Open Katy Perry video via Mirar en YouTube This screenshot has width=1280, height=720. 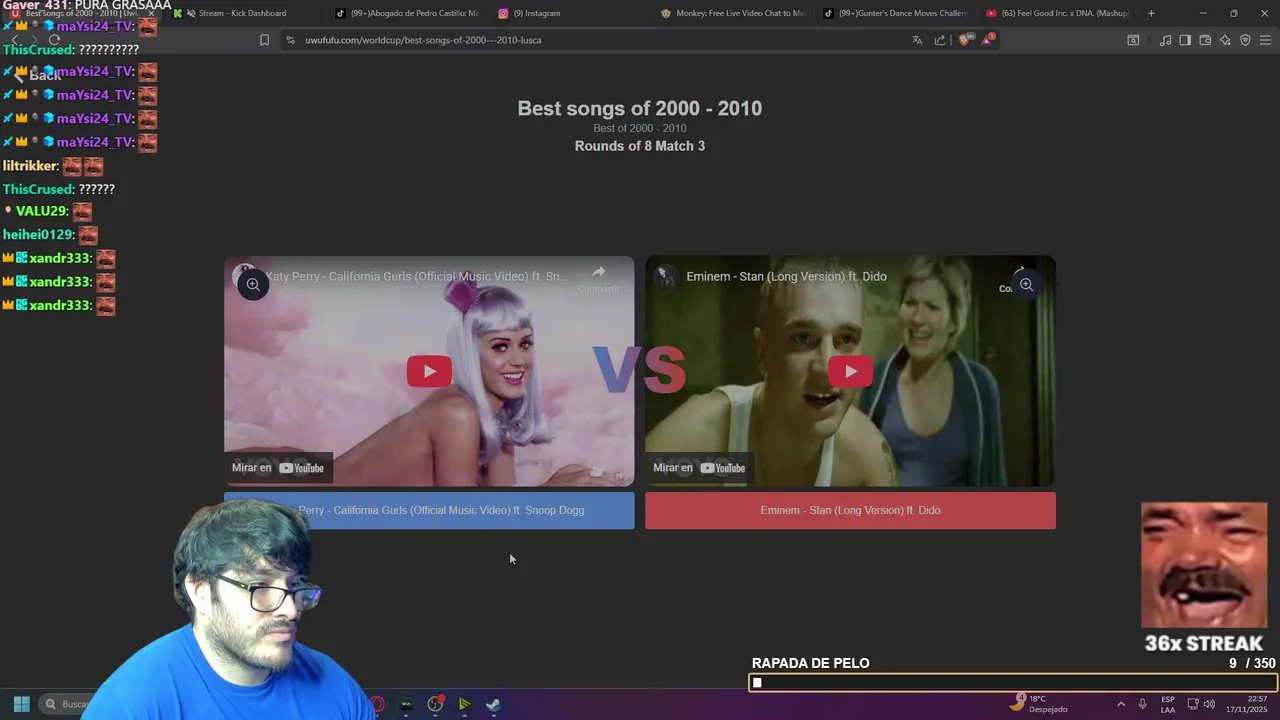[278, 468]
